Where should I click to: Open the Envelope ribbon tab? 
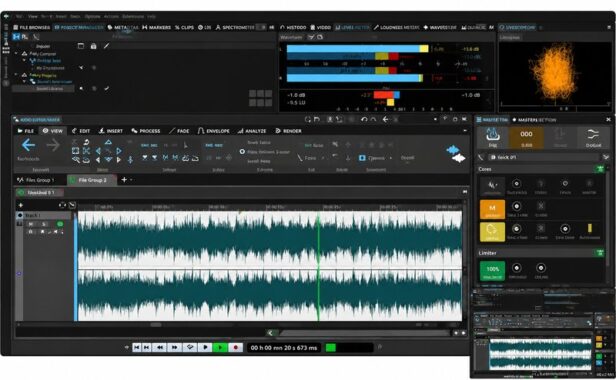coord(213,131)
